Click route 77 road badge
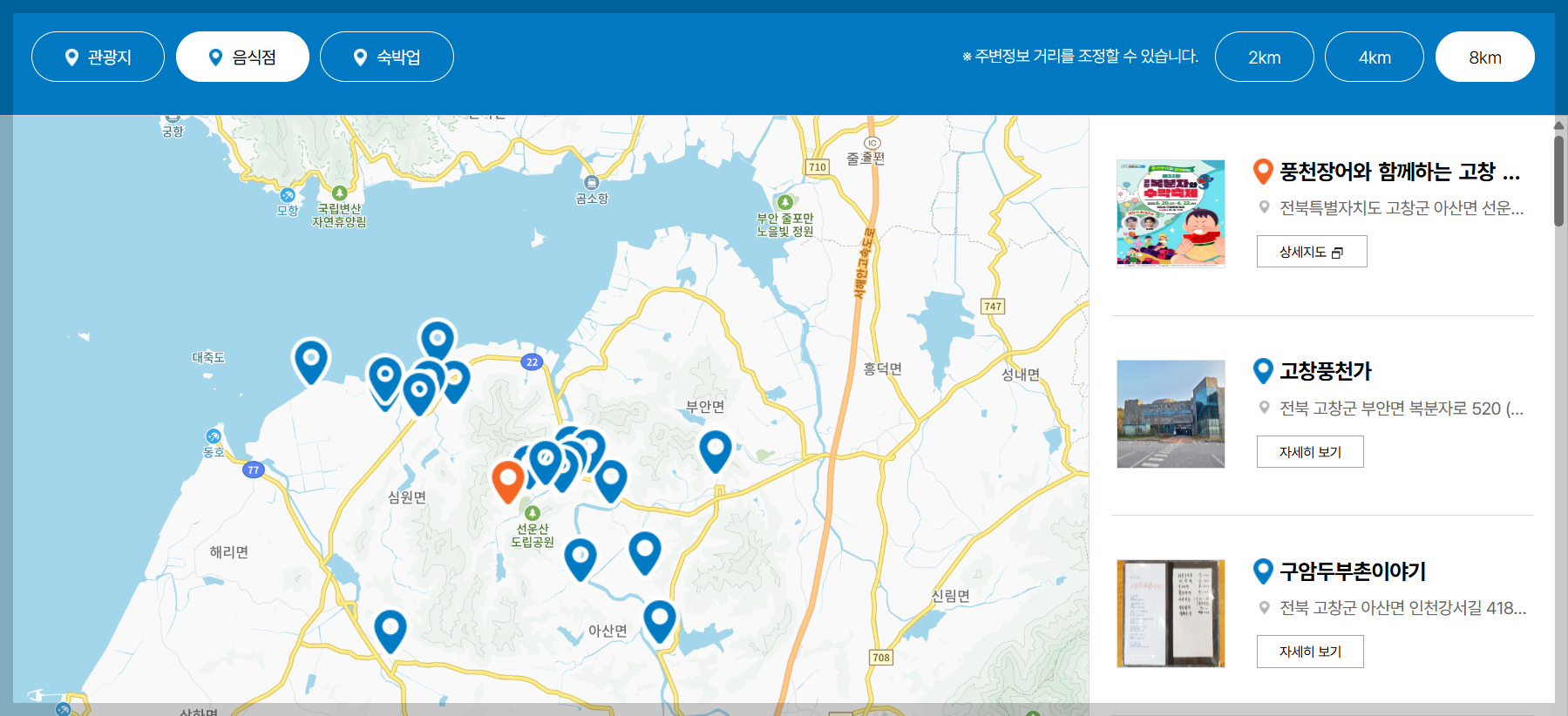 point(253,470)
